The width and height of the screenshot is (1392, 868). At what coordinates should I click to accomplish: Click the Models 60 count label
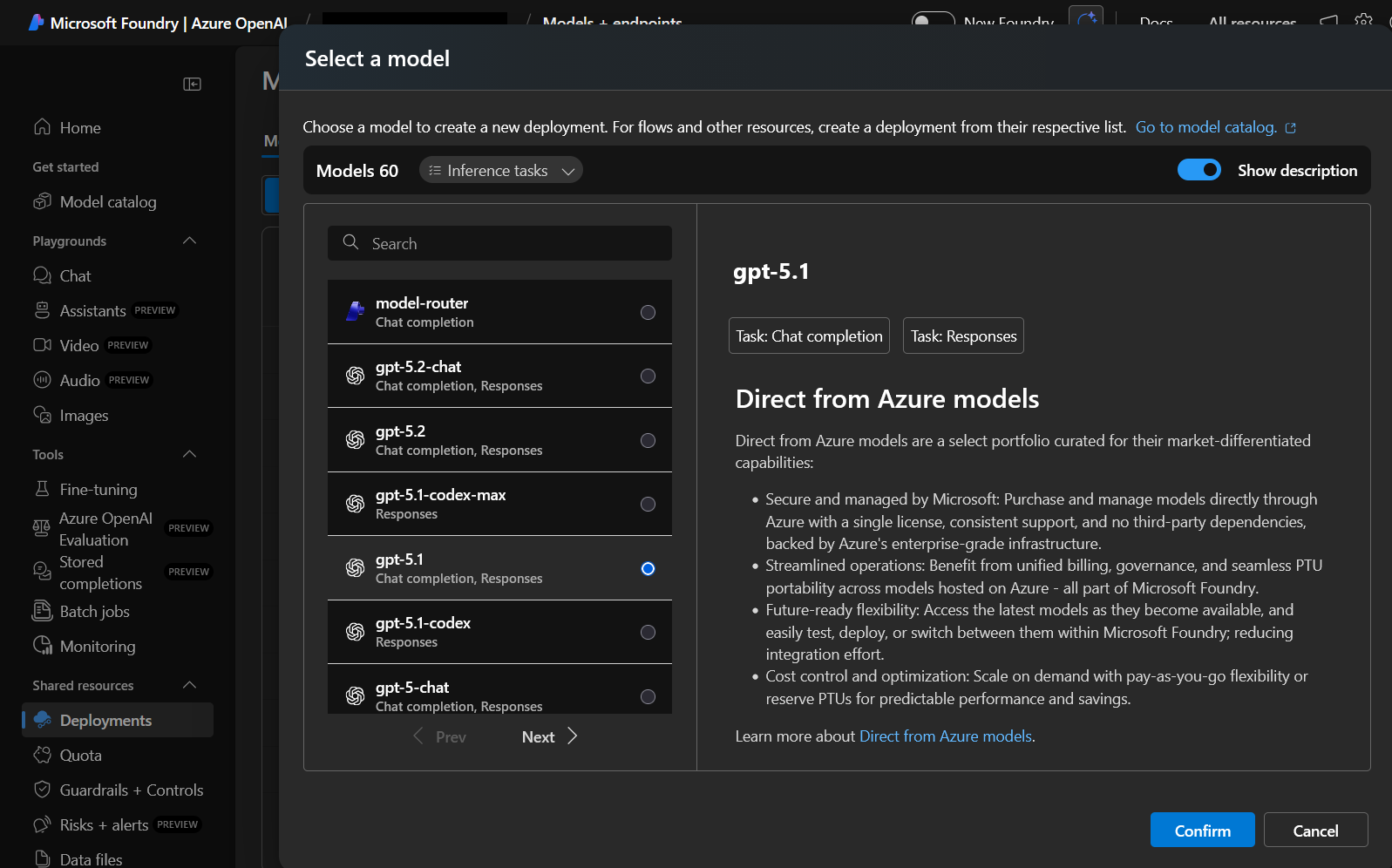(x=357, y=171)
